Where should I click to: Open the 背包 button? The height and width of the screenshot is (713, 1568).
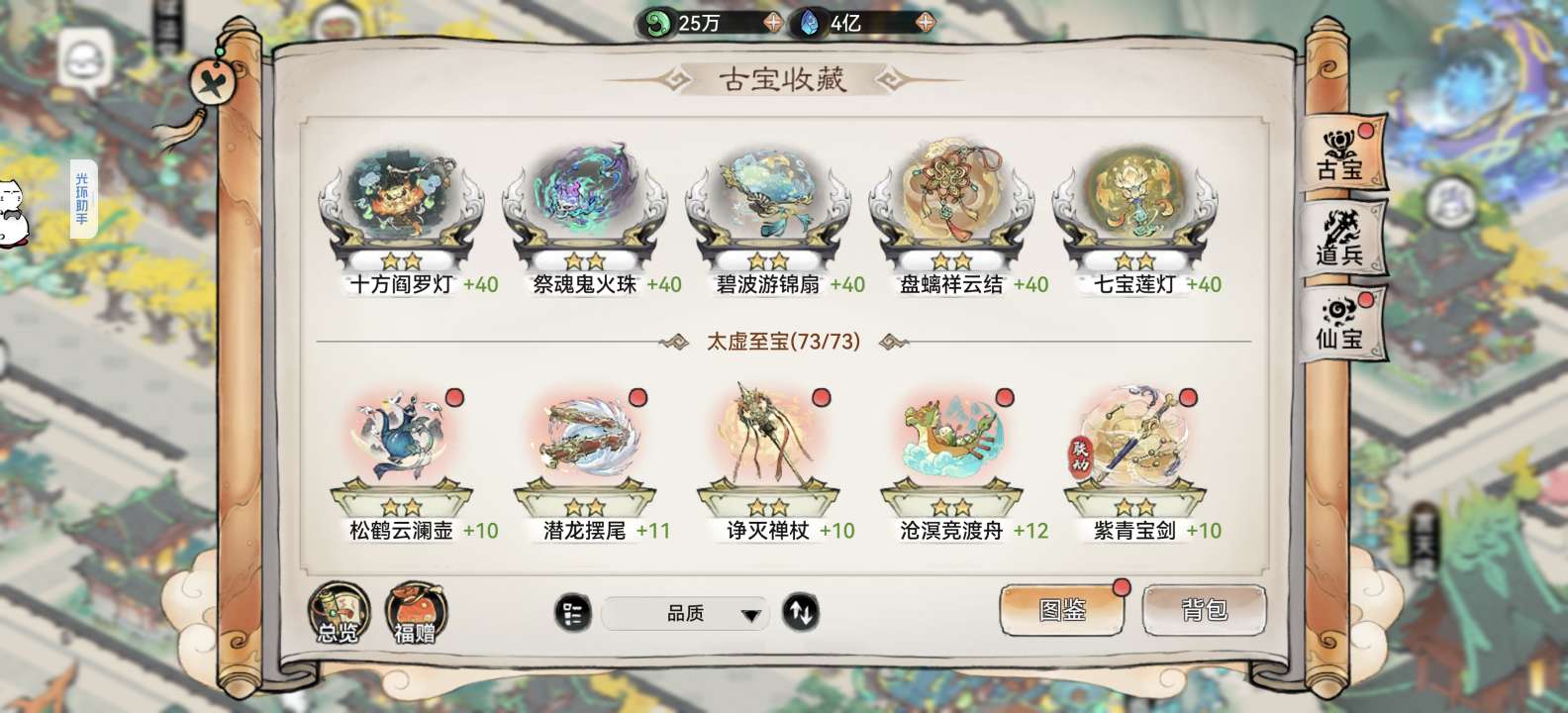[x=1205, y=610]
